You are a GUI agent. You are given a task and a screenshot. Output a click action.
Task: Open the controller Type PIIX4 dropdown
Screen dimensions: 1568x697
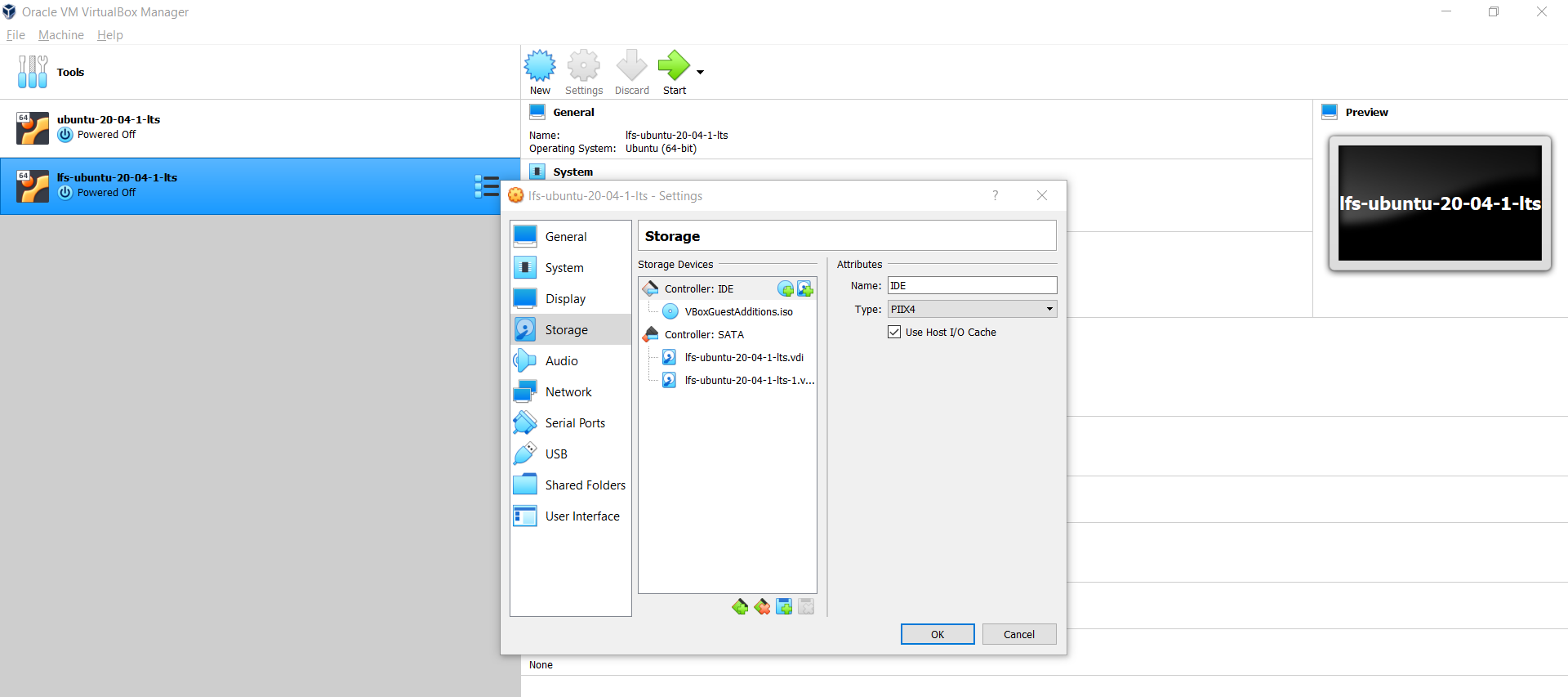pos(972,309)
